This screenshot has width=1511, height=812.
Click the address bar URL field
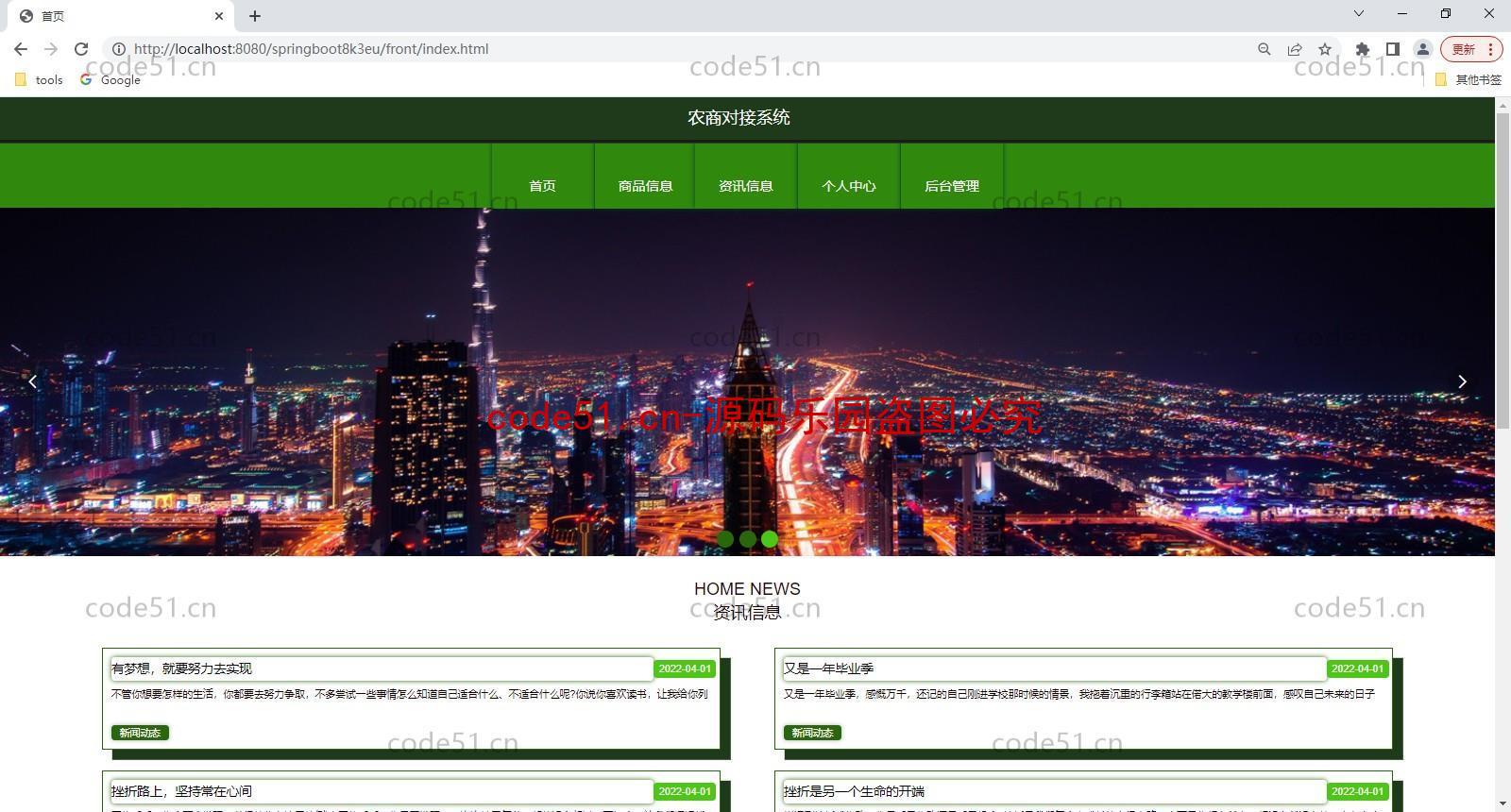coord(680,49)
